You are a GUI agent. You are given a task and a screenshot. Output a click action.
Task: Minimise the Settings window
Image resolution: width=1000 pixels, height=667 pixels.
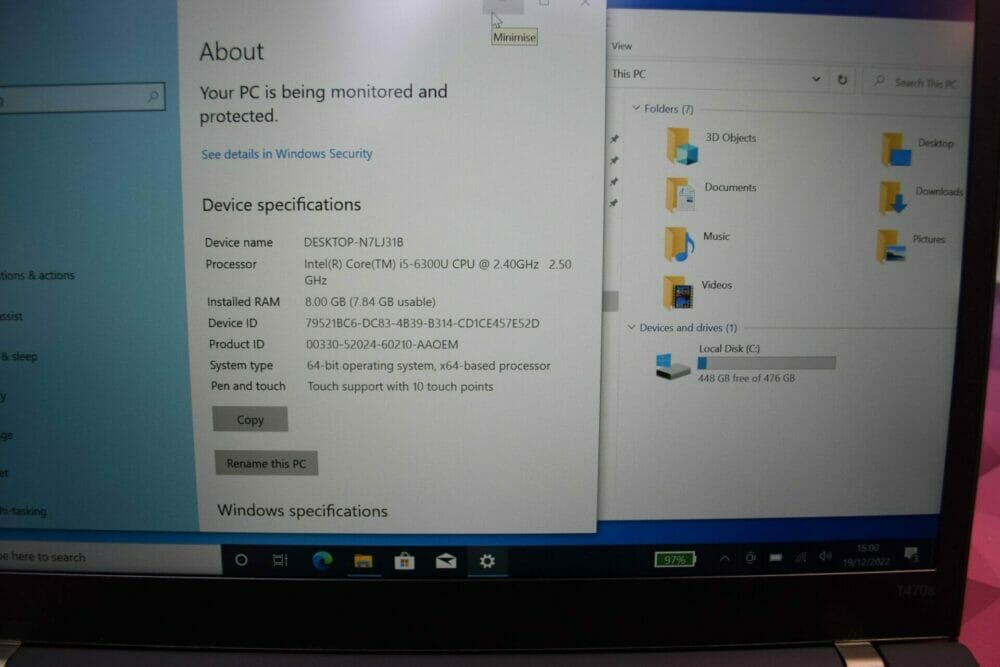point(503,5)
